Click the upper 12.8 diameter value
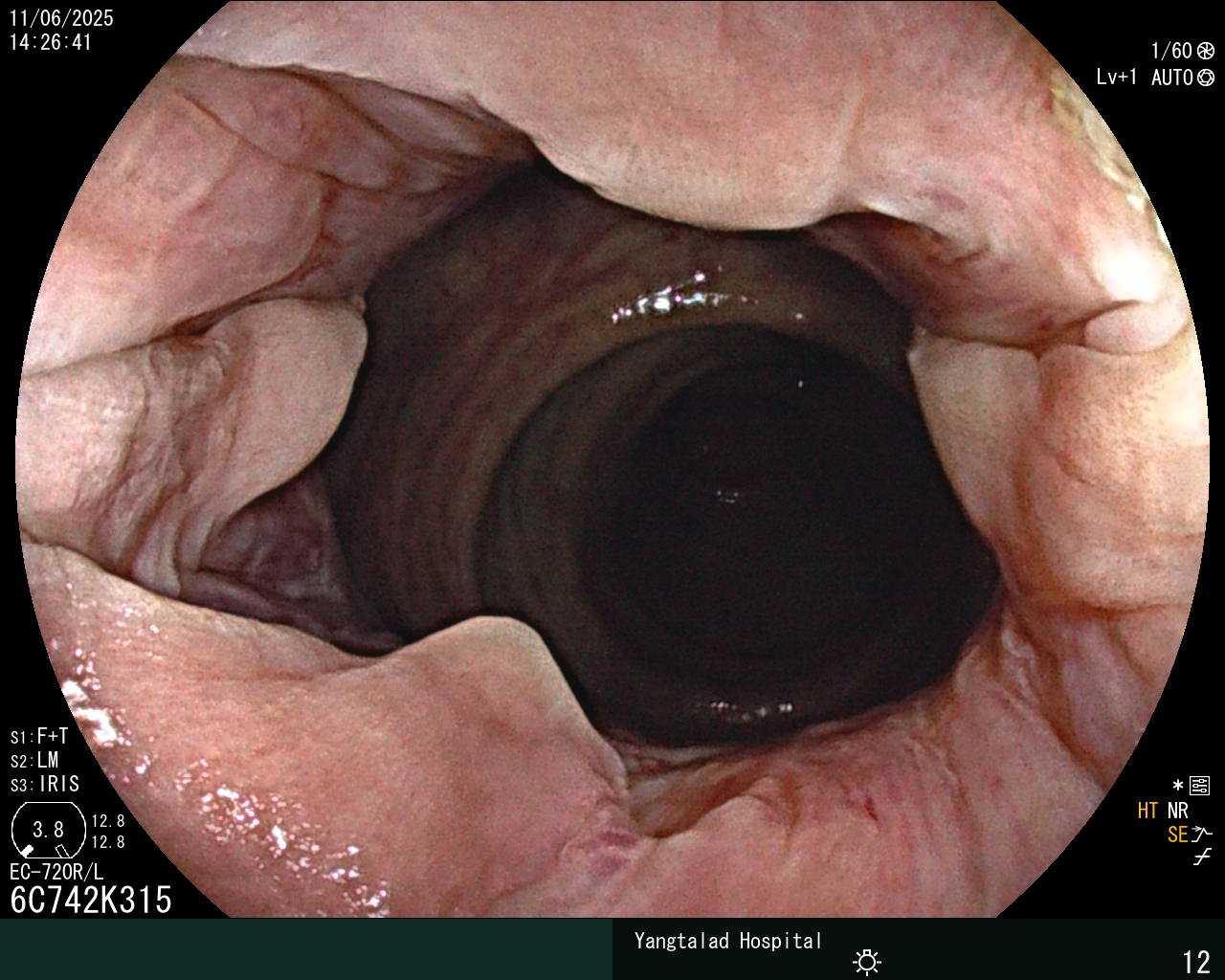This screenshot has width=1225, height=980. [x=108, y=821]
